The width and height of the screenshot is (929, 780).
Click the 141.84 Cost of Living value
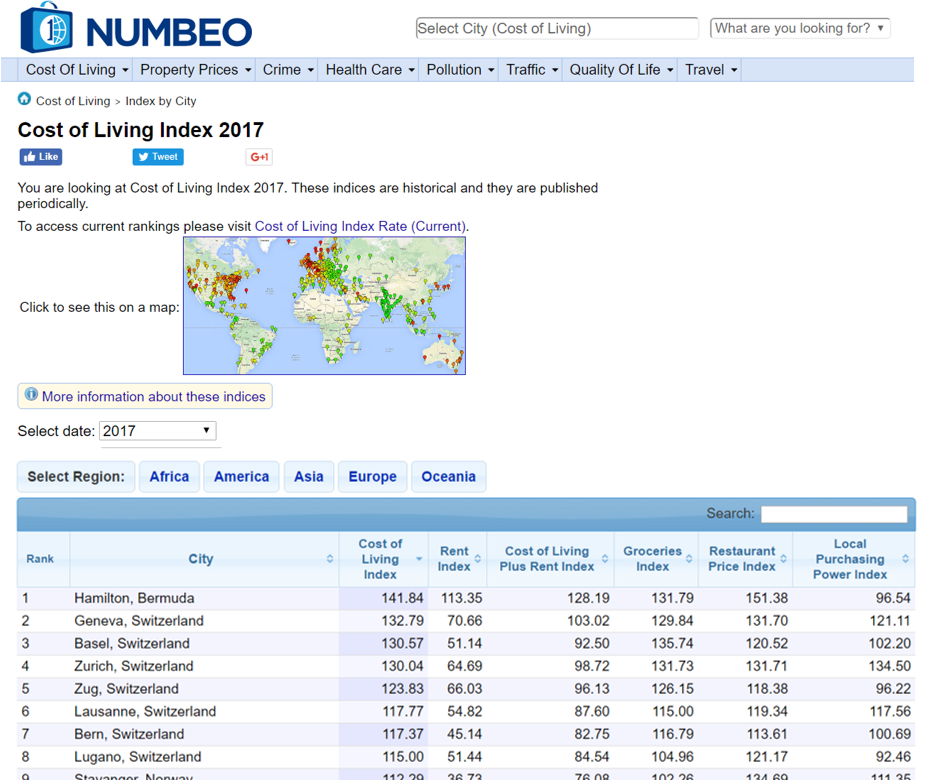pyautogui.click(x=402, y=598)
